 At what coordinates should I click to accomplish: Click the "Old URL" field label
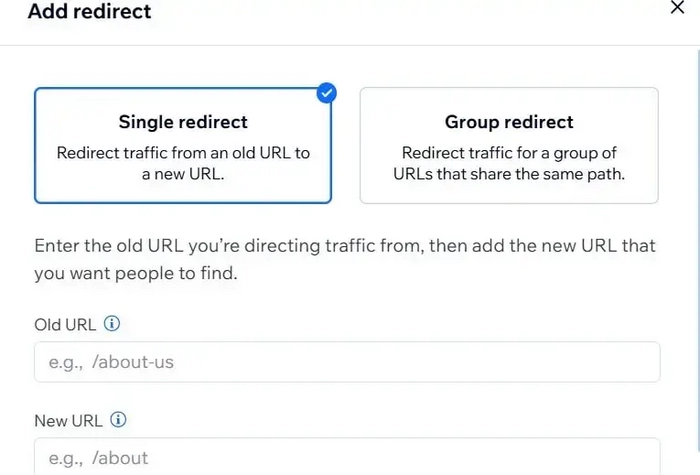point(65,324)
